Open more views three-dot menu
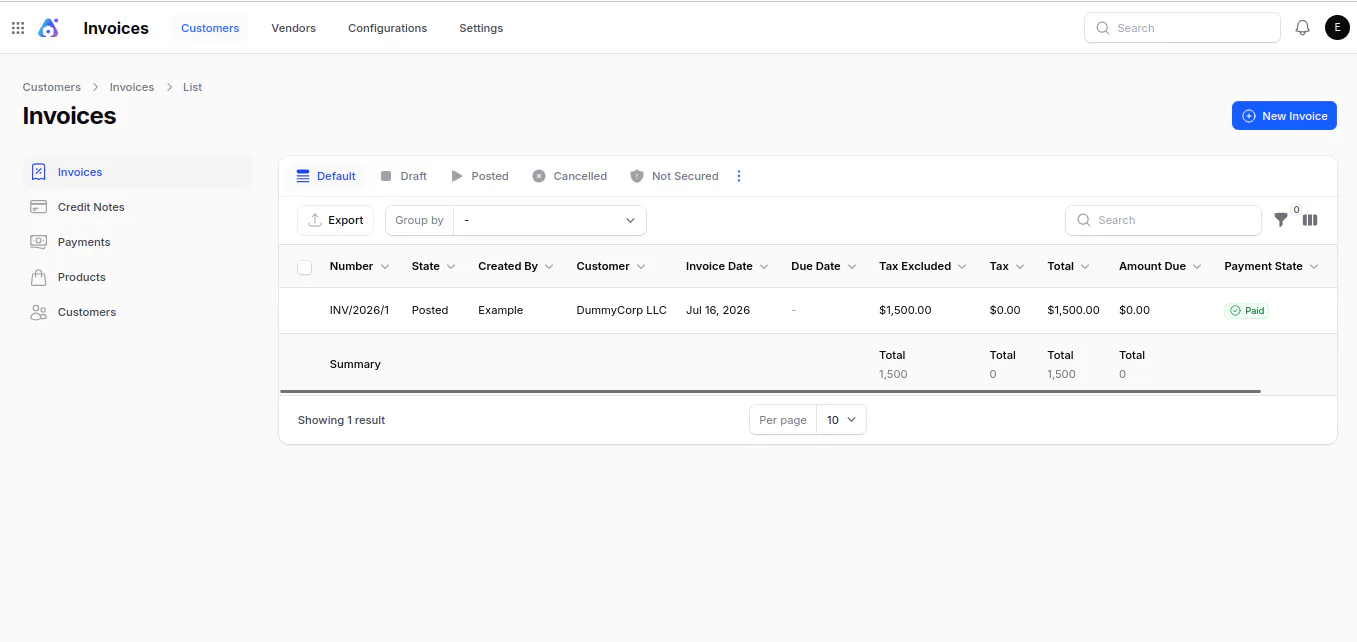The width and height of the screenshot is (1357, 642). [739, 176]
